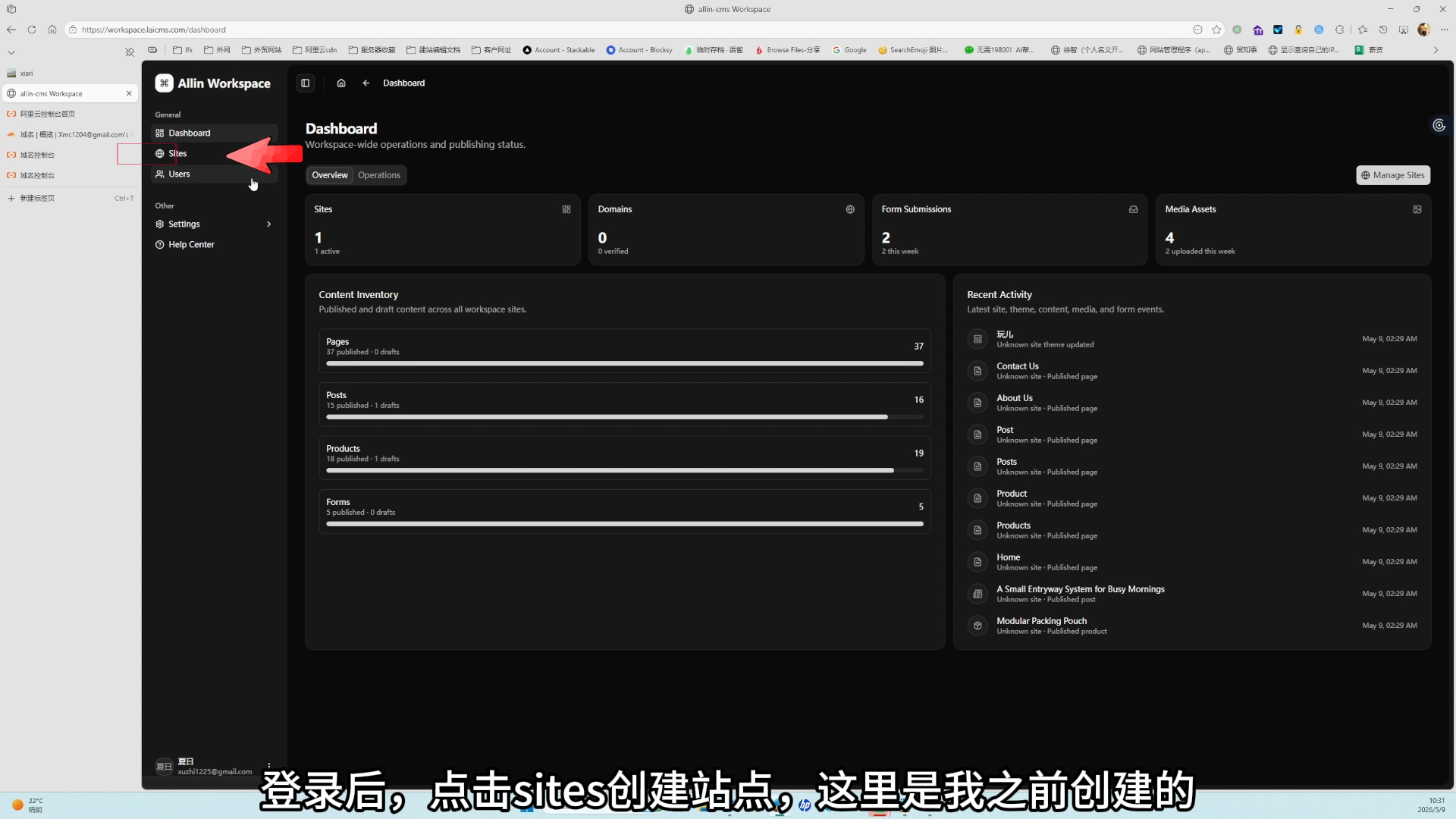Open the xiari workspace tab group
Viewport: 1456px width, 819px height.
click(x=70, y=74)
